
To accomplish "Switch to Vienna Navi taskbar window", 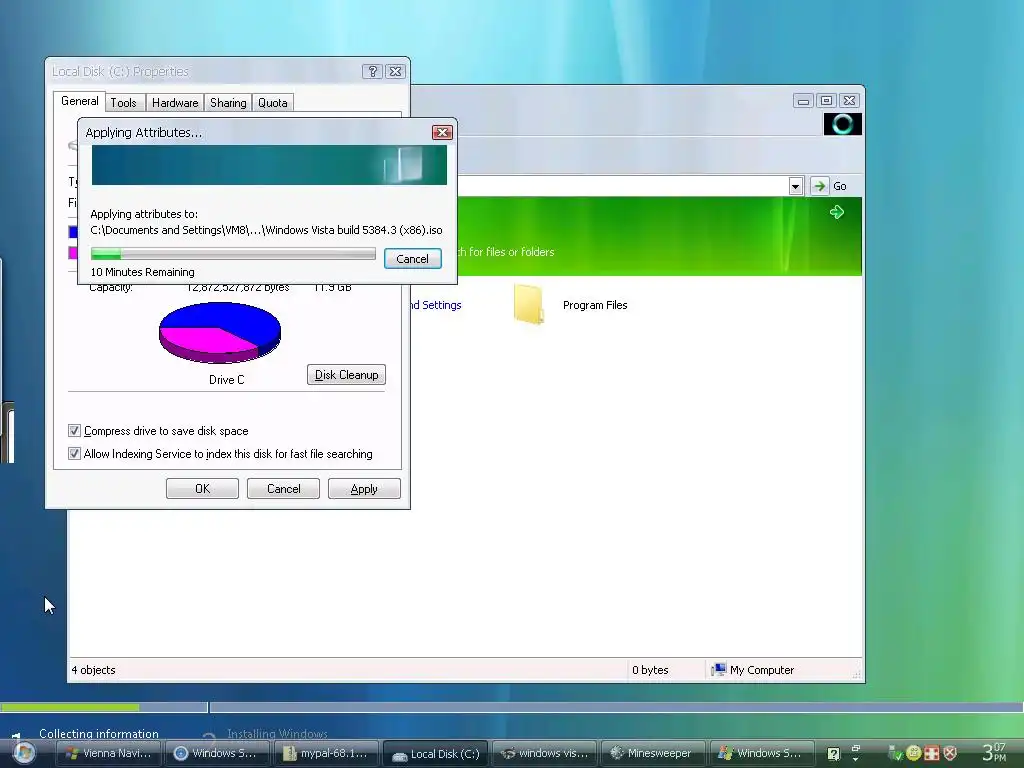I will tap(109, 753).
